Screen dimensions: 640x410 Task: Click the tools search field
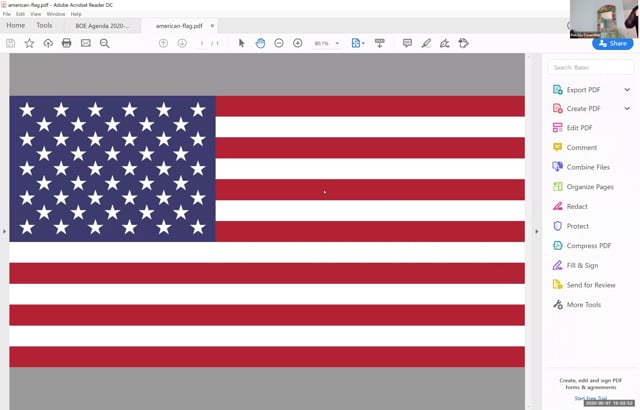[591, 67]
